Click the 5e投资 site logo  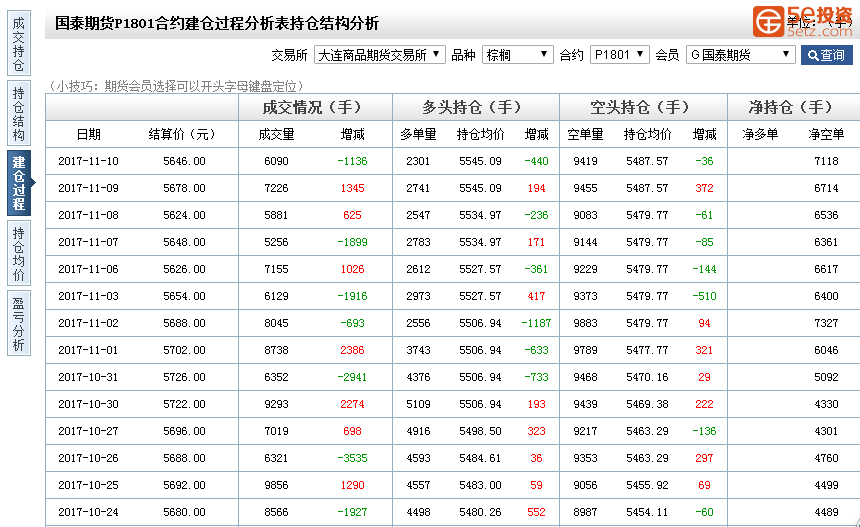[802, 21]
